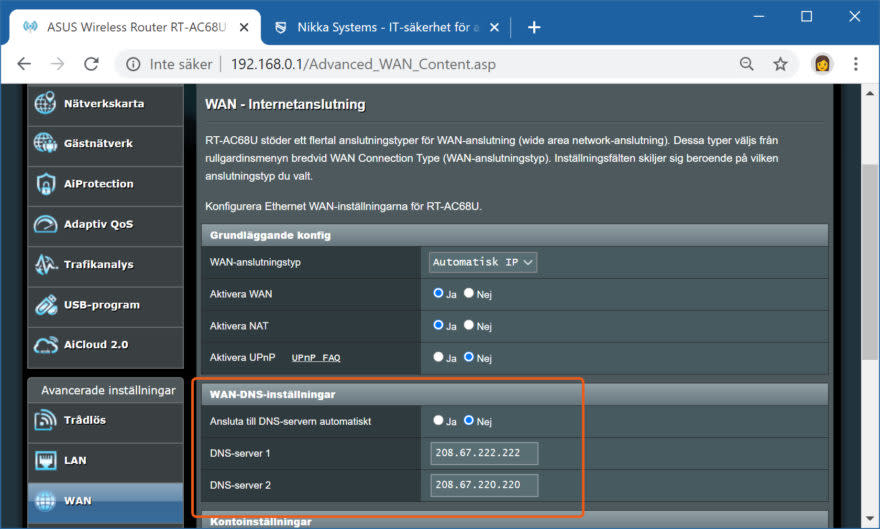This screenshot has height=529, width=880.
Task: Open Chrome three-dot menu
Action: point(855,64)
